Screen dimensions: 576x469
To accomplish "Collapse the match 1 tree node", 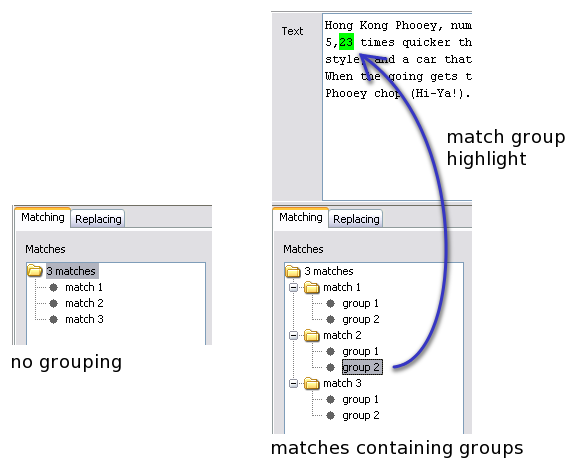I will pos(293,287).
